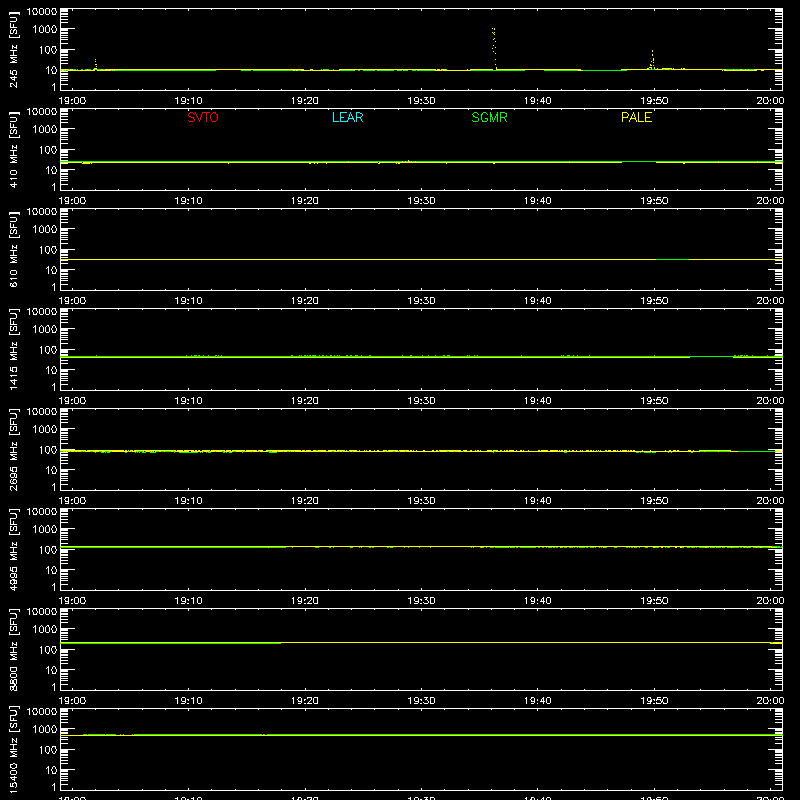Click the 610 MHz [SFU] axis title
Image resolution: width=800 pixels, height=800 pixels.
(x=13, y=249)
